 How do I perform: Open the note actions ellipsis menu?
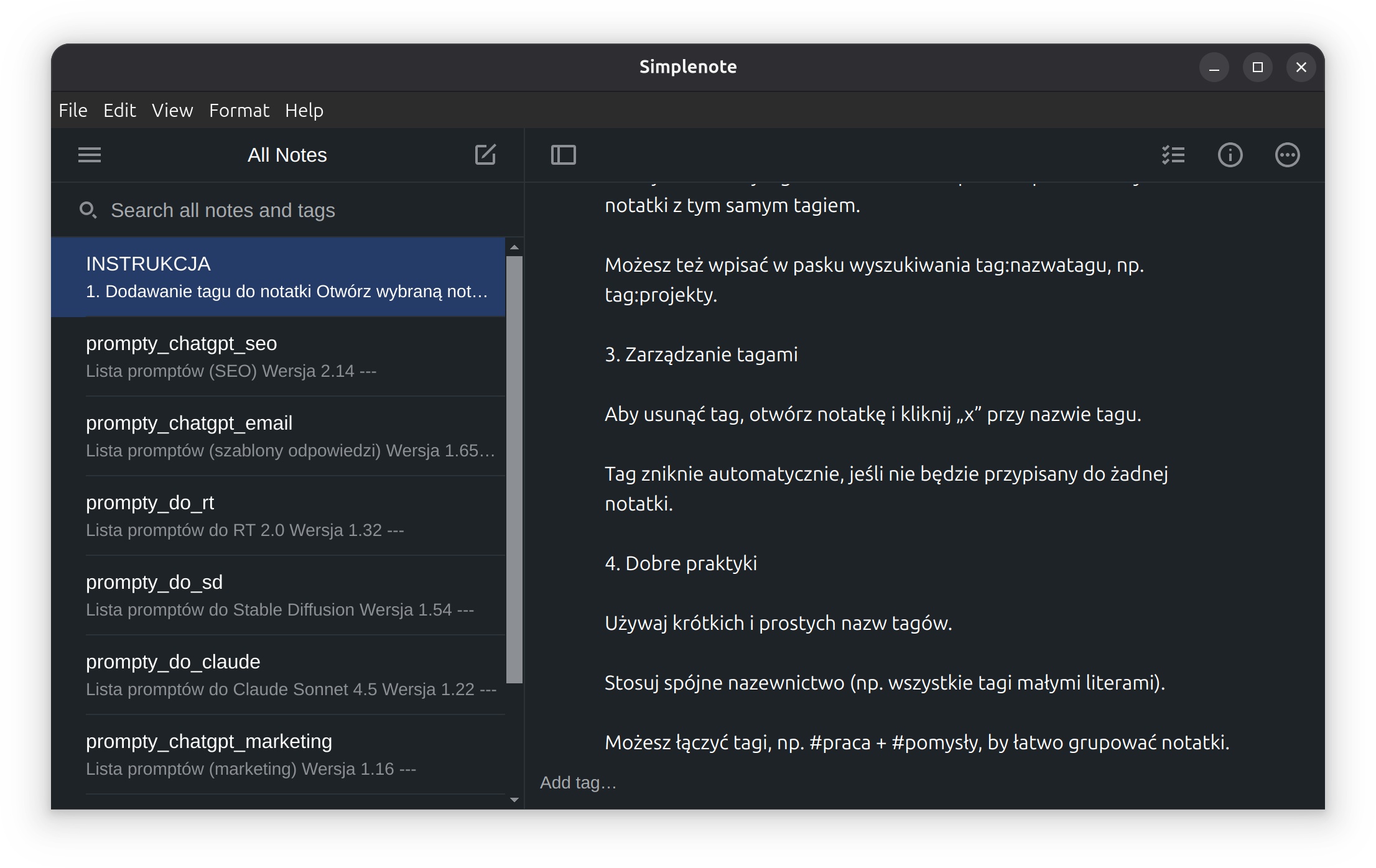pyautogui.click(x=1287, y=155)
